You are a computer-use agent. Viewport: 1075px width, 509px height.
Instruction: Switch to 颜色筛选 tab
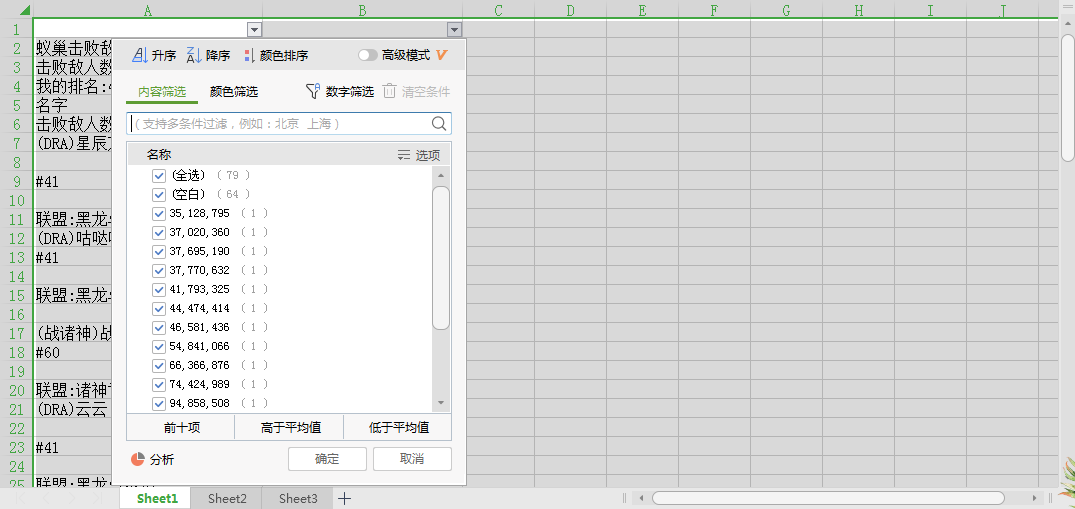[x=234, y=92]
